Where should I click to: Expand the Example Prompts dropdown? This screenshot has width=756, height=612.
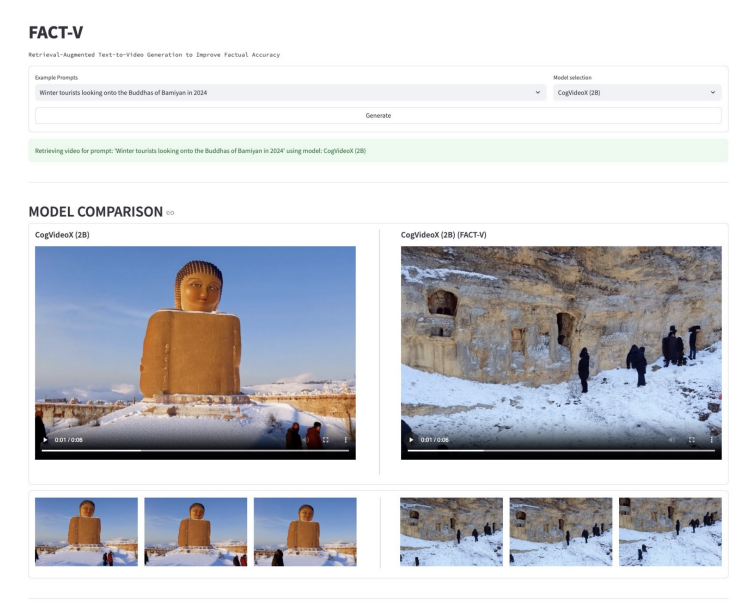[x=539, y=92]
